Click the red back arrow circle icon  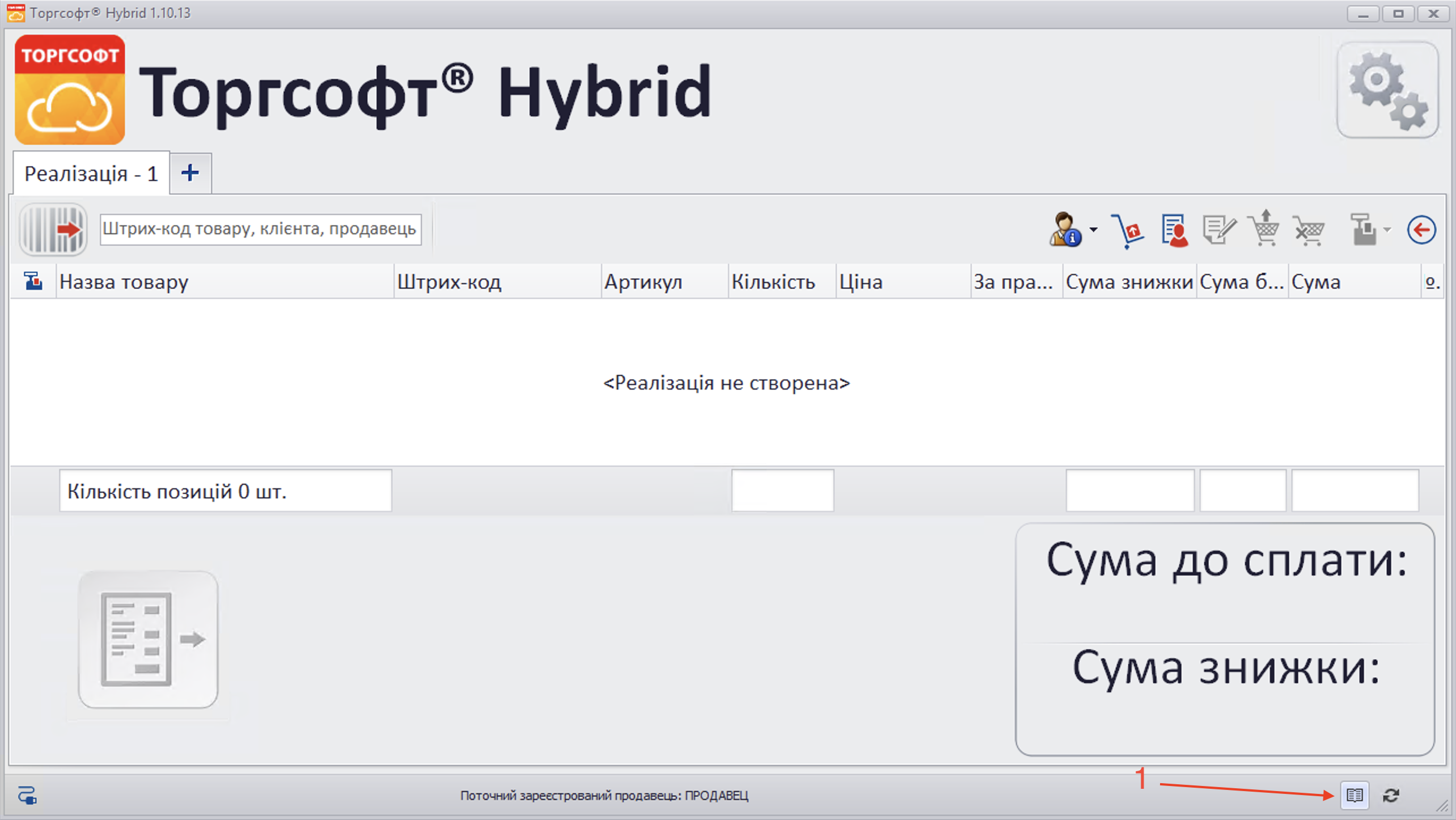click(1421, 230)
